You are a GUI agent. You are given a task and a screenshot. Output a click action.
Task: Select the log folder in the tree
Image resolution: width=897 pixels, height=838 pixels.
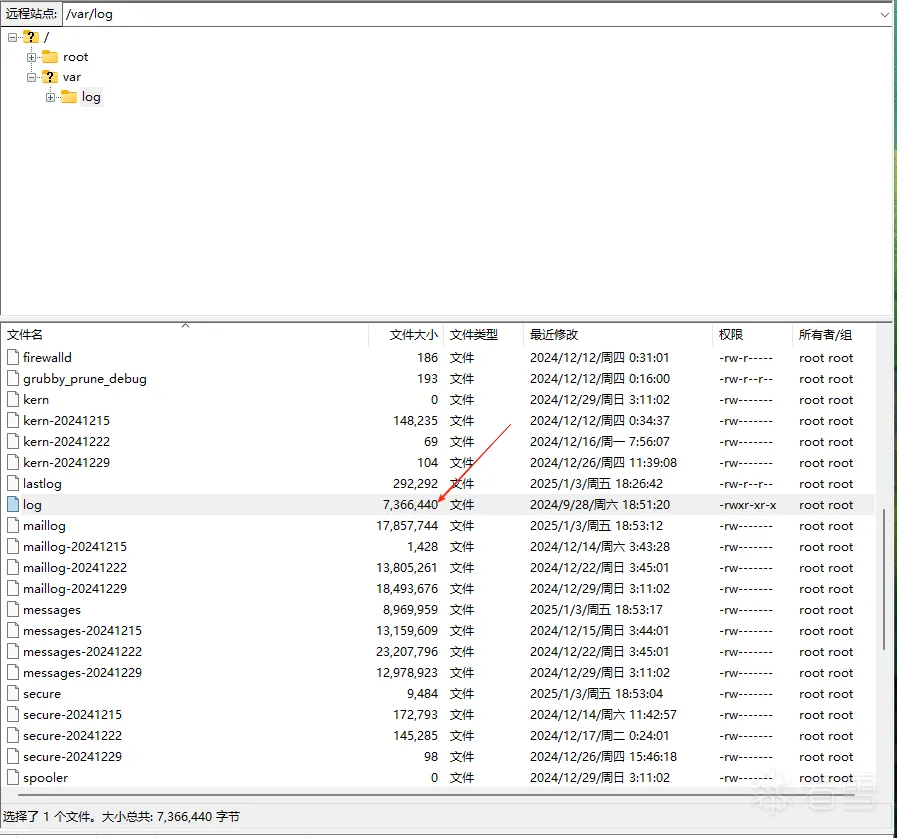pos(91,97)
